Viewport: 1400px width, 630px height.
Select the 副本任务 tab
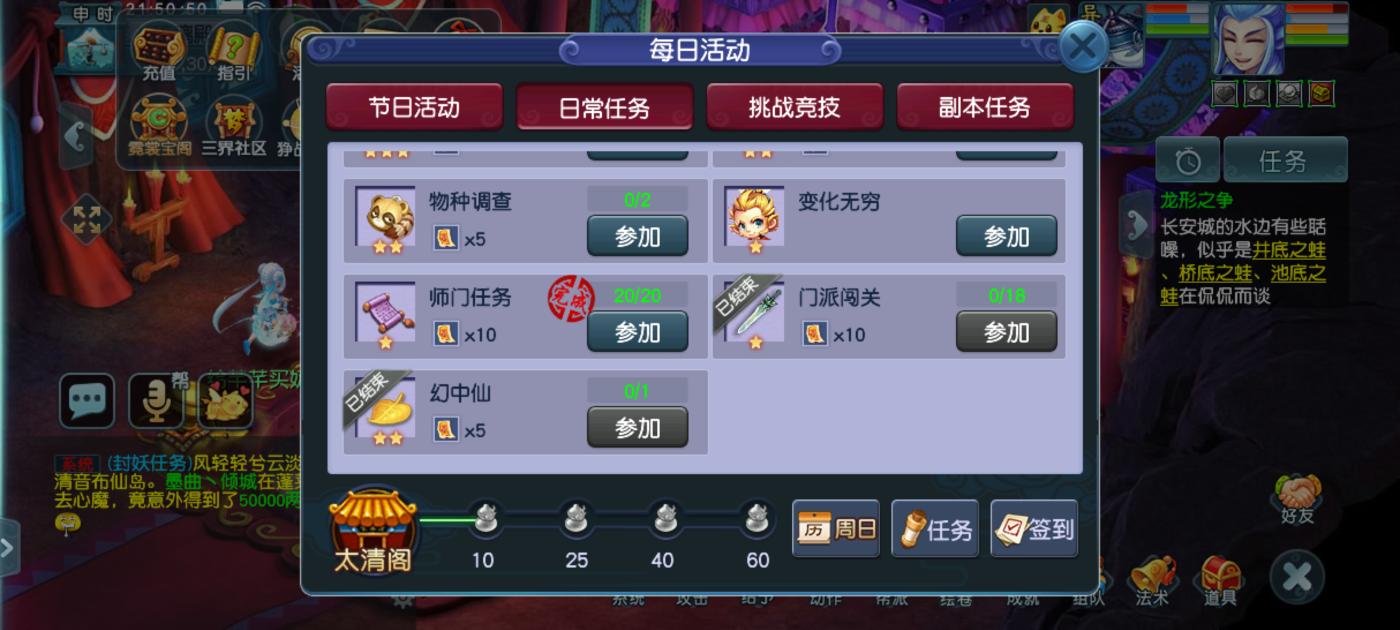985,107
